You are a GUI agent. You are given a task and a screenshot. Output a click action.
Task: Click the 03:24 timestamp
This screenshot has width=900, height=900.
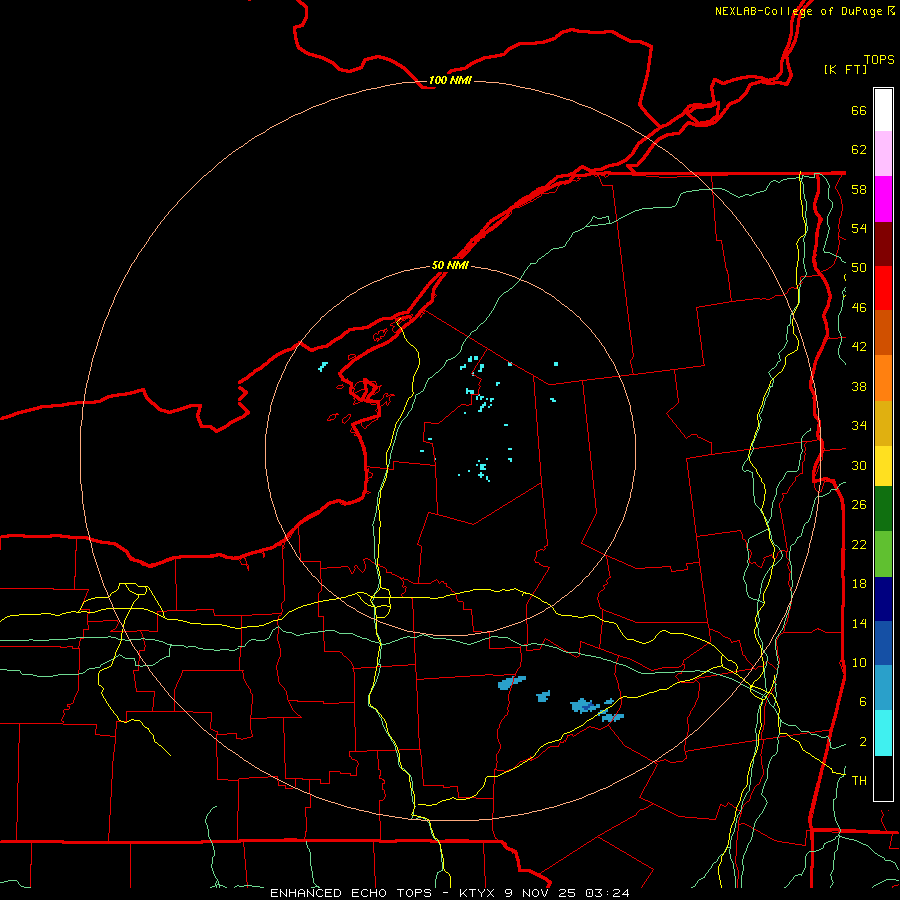point(607,893)
